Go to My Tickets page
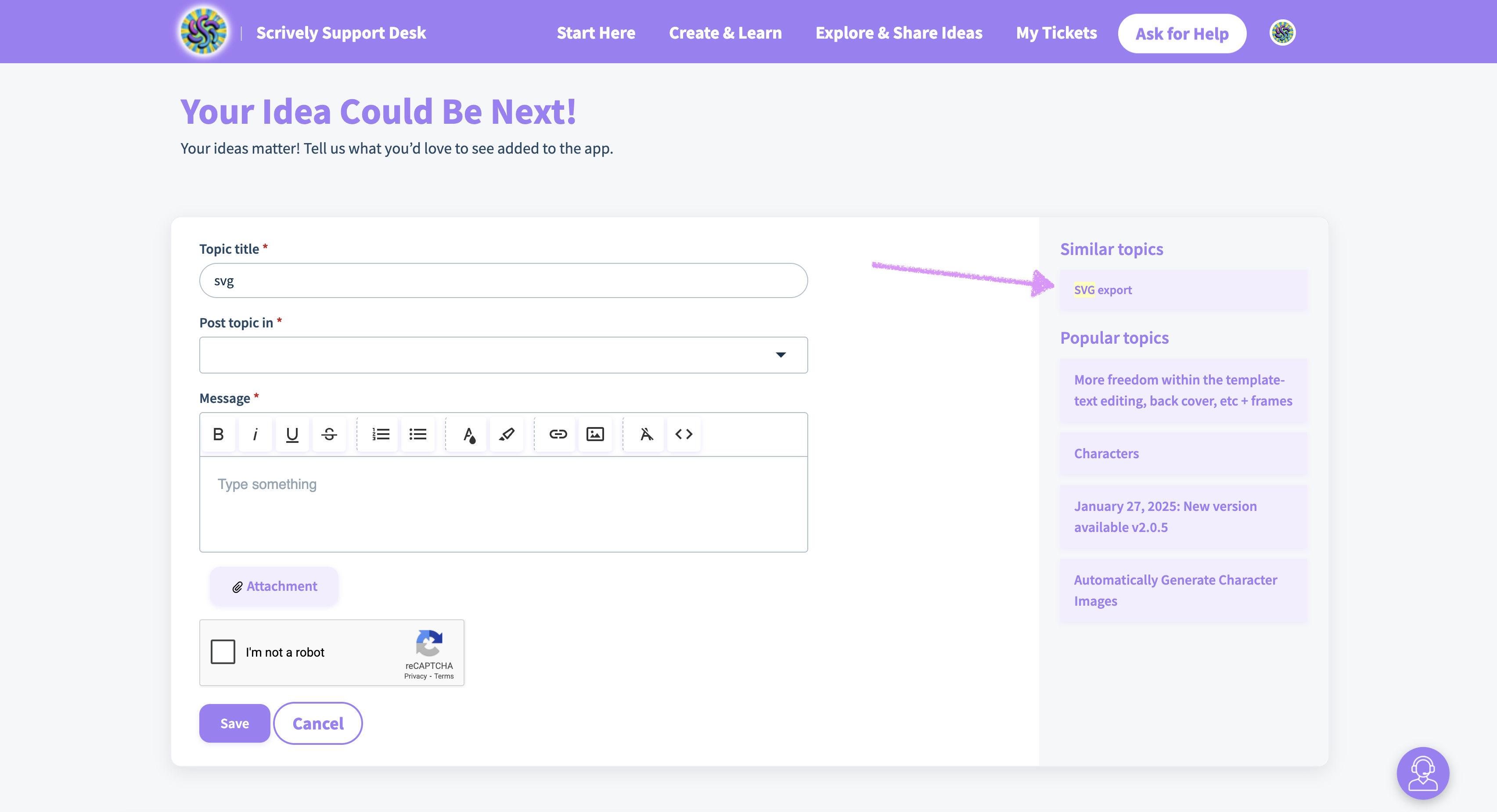 tap(1056, 33)
